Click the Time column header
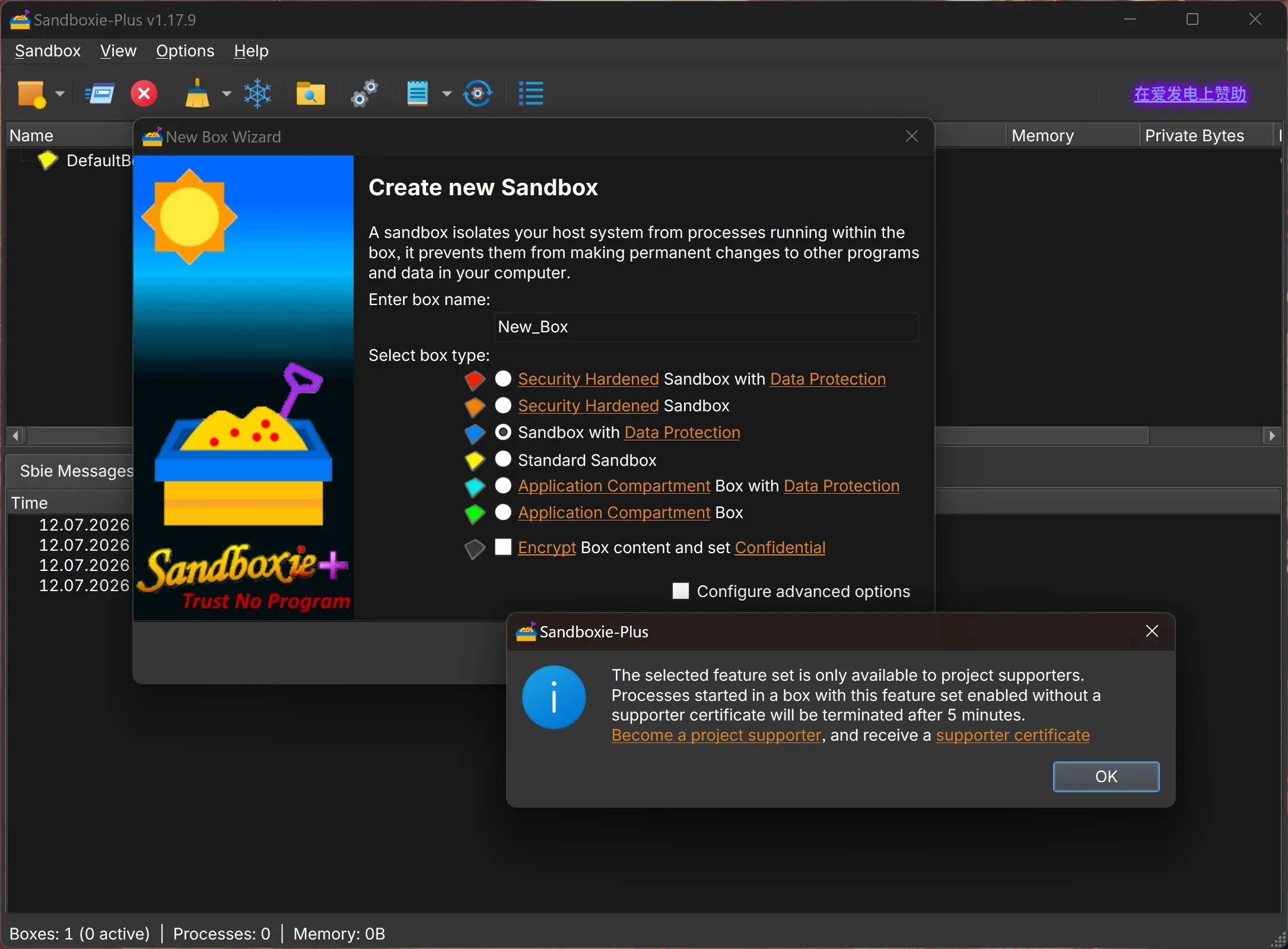 (69, 503)
